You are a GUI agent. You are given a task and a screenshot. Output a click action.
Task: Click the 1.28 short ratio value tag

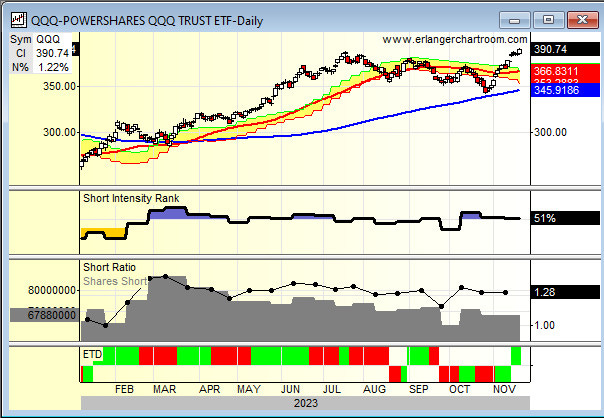pos(565,292)
